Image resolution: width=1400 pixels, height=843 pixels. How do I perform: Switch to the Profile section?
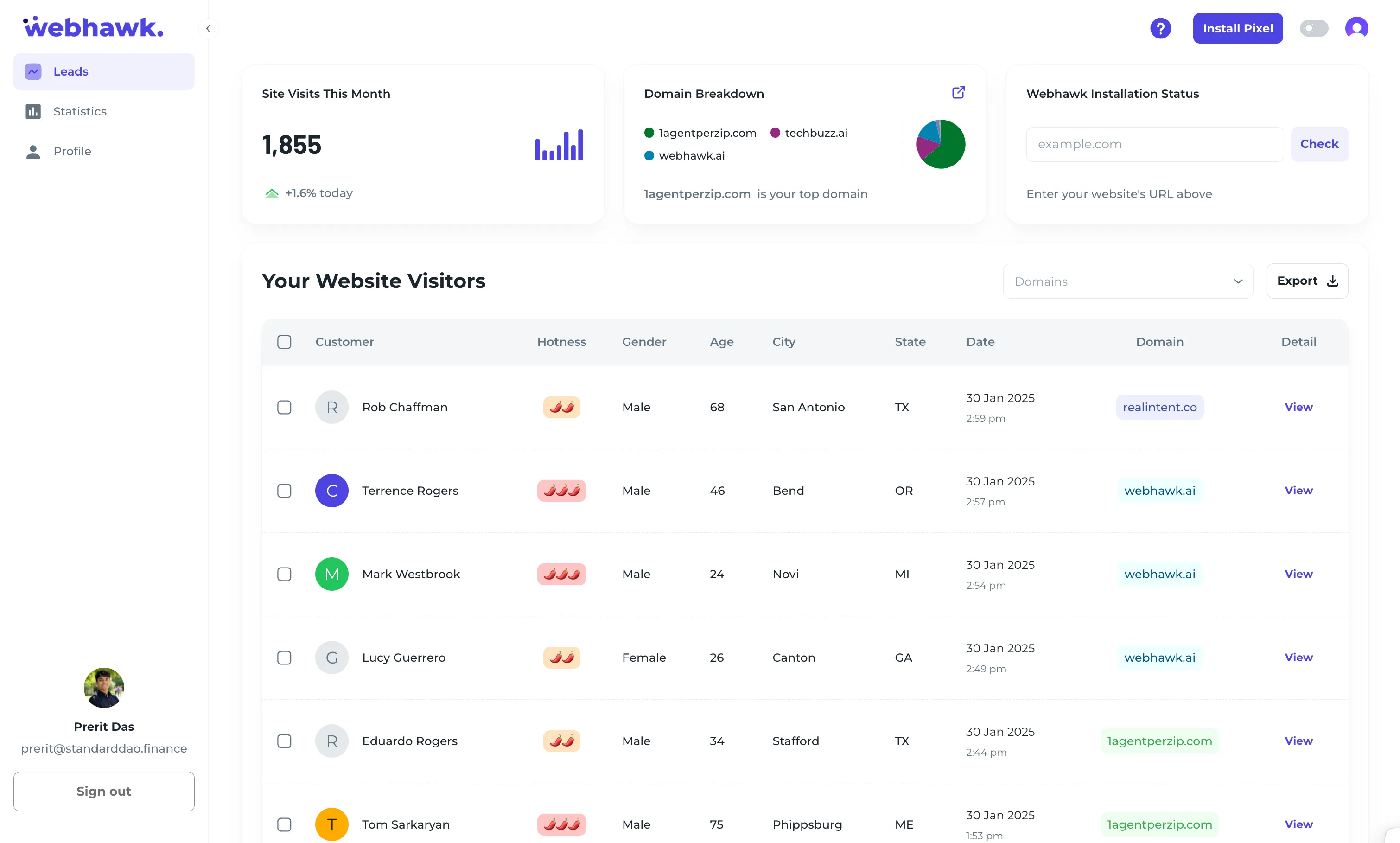72,151
